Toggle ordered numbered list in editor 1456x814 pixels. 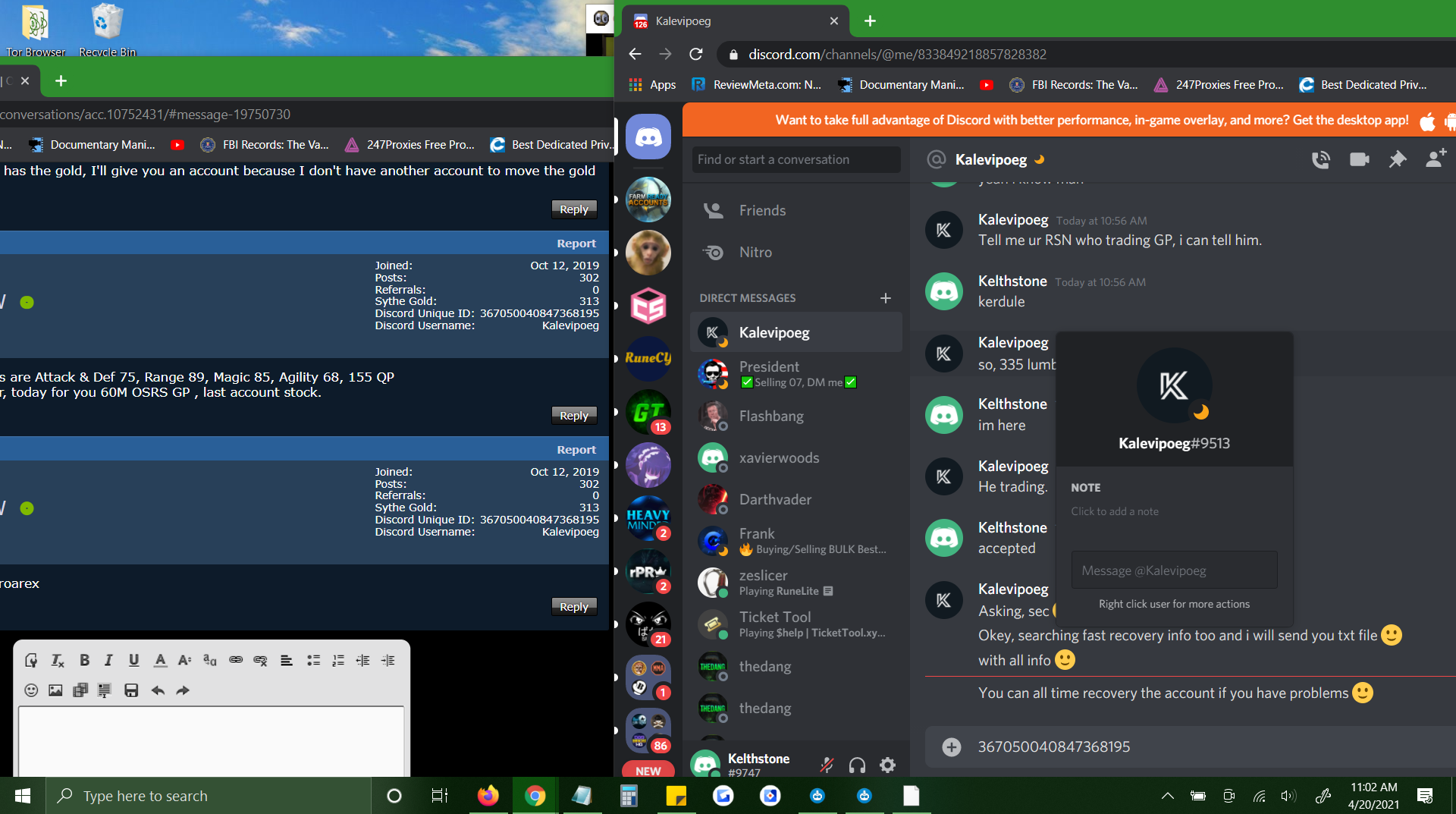pyautogui.click(x=338, y=661)
